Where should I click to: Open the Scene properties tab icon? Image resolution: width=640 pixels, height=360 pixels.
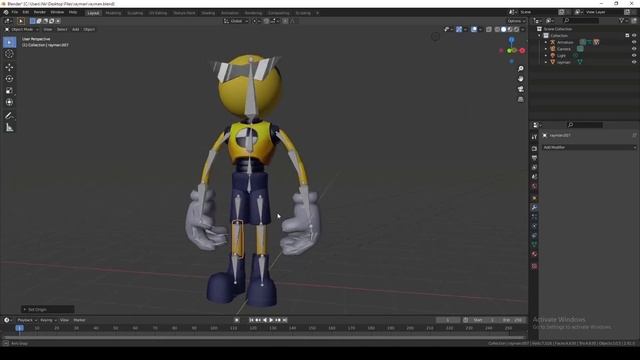[534, 177]
